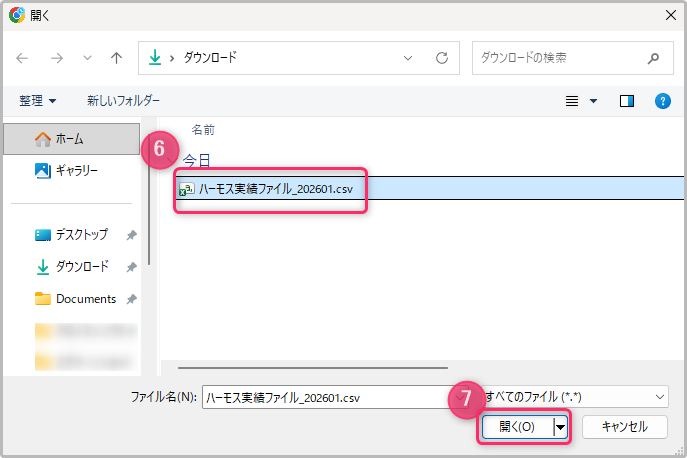687x458 pixels.
Task: Open the help question mark icon
Action: 661,101
